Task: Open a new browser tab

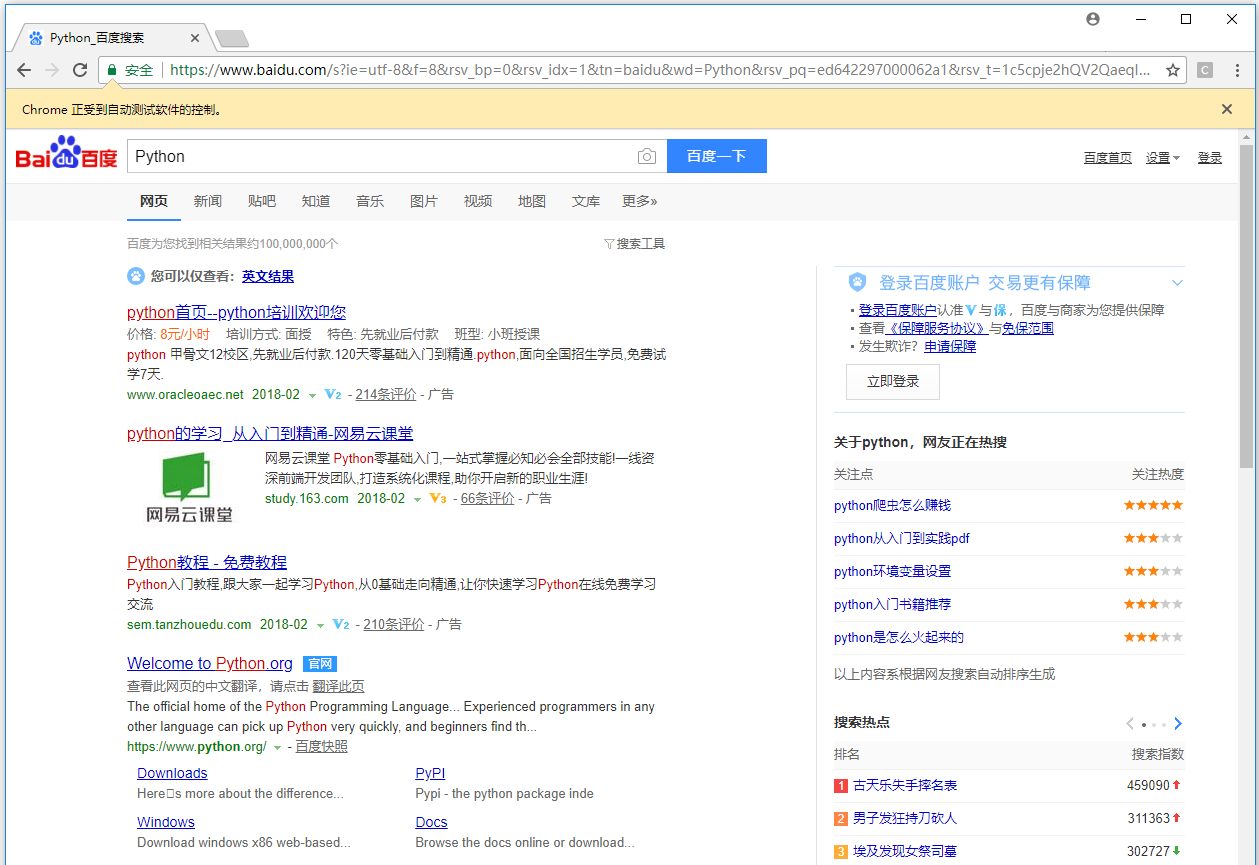Action: pyautogui.click(x=232, y=39)
